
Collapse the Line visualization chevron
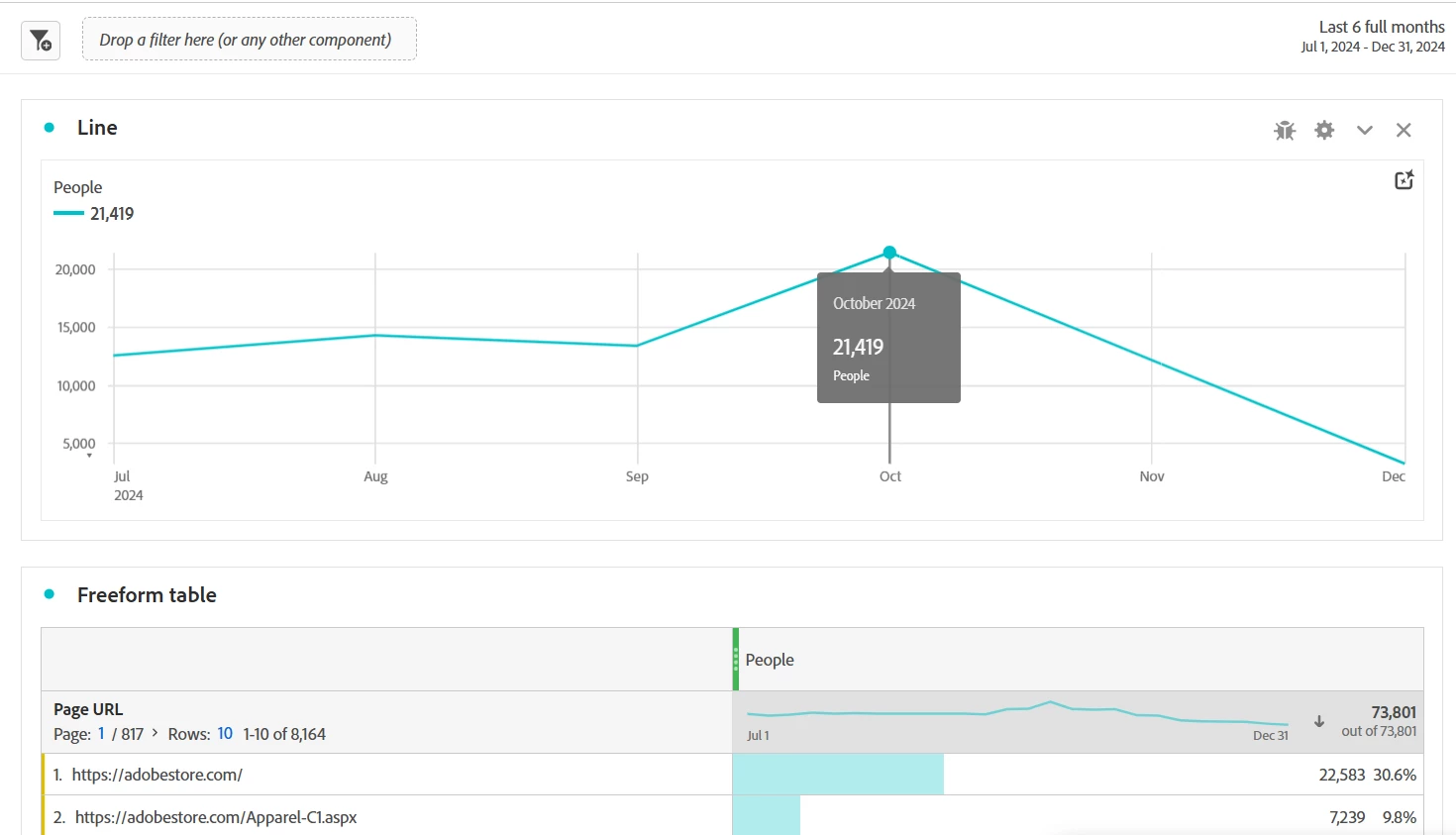tap(1365, 130)
